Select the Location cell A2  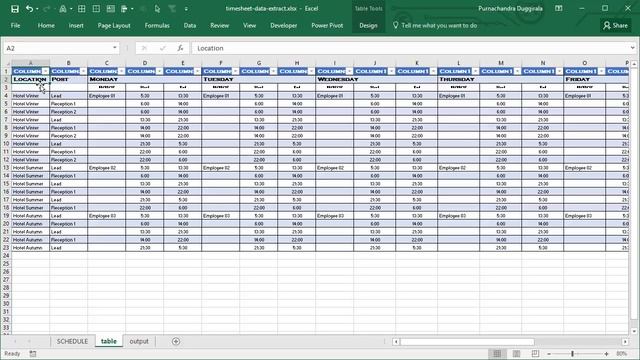tap(31, 79)
